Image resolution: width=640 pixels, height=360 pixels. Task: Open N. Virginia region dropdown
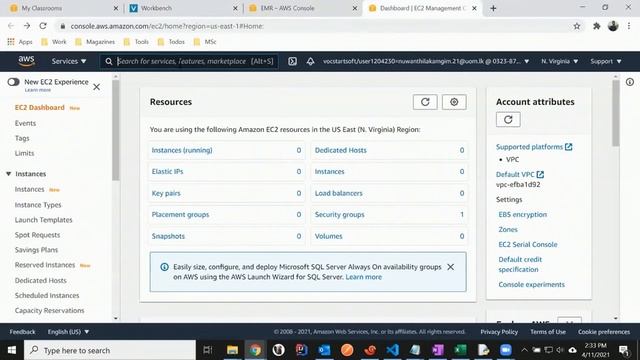point(559,61)
